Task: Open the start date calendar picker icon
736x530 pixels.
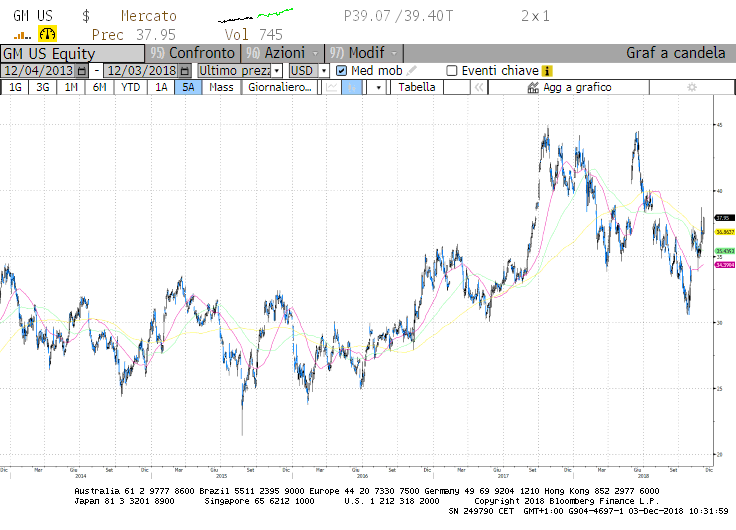Action: (x=82, y=71)
